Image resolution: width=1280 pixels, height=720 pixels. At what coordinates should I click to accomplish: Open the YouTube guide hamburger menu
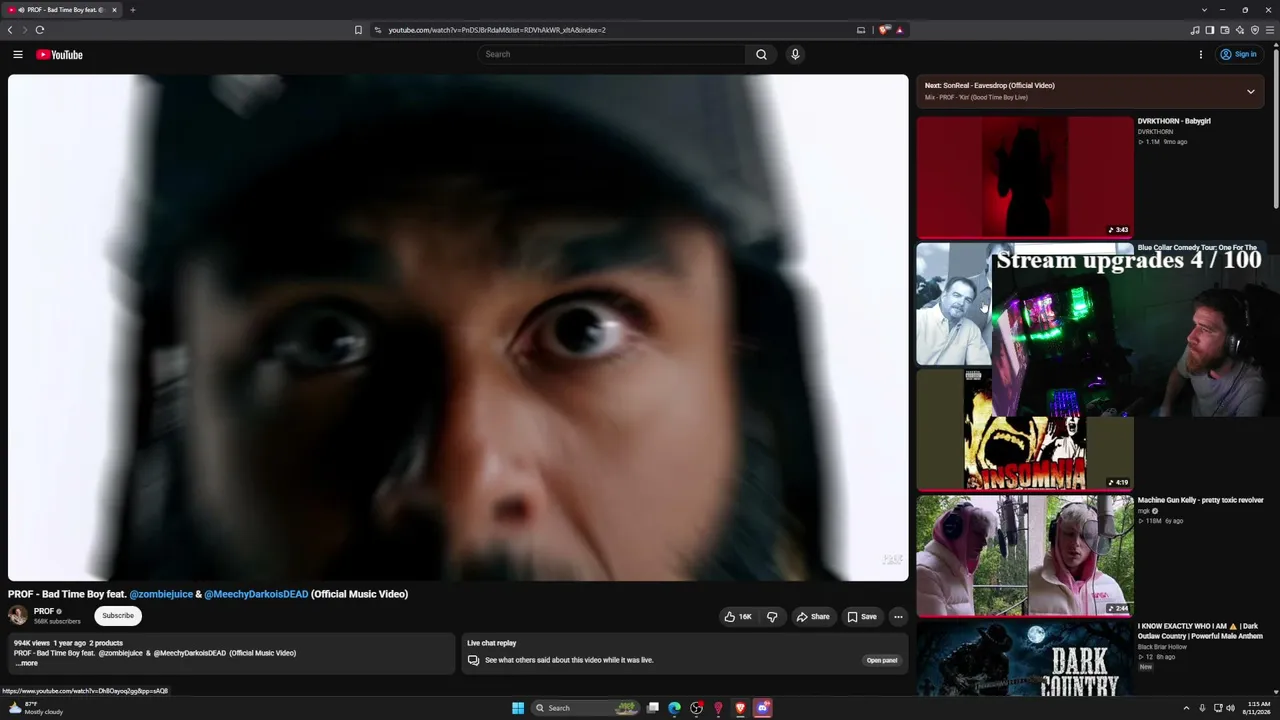coord(18,55)
